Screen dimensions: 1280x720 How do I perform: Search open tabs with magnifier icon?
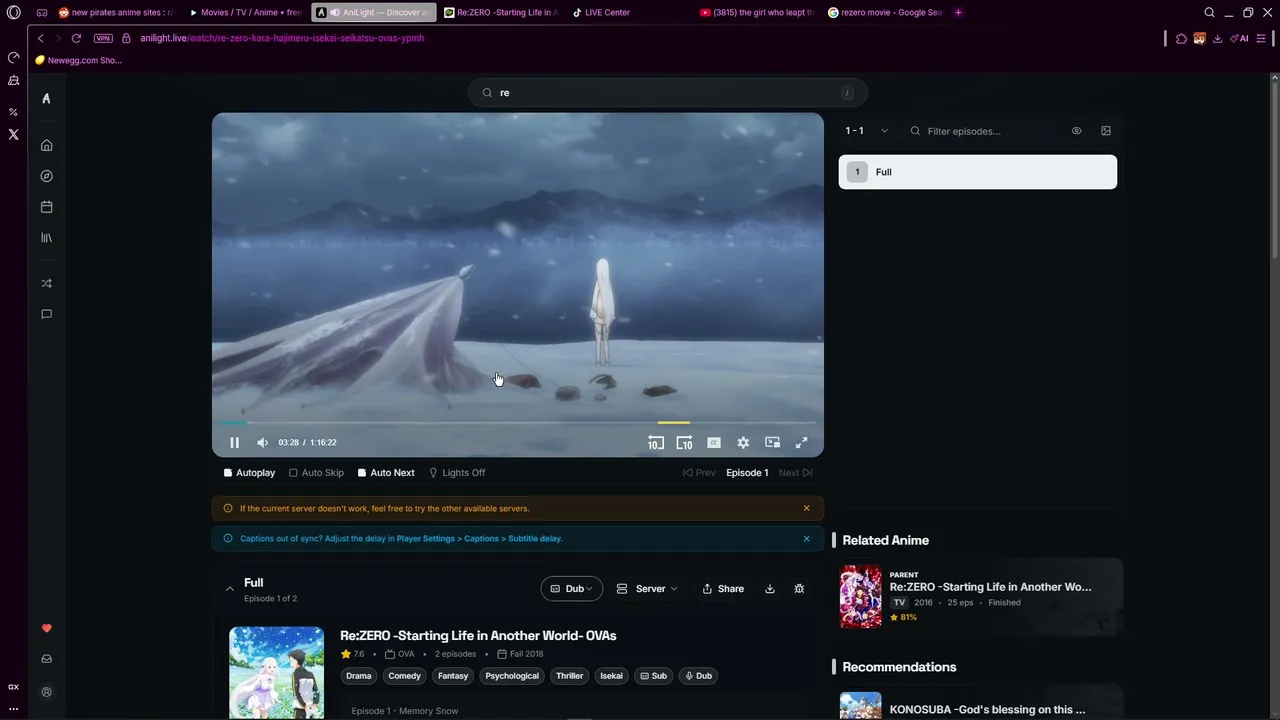tap(1209, 13)
